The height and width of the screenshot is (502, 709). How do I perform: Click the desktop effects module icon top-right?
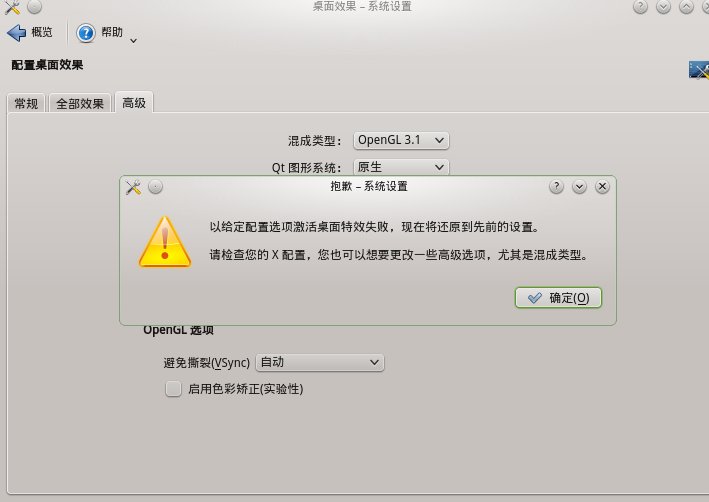[x=699, y=70]
